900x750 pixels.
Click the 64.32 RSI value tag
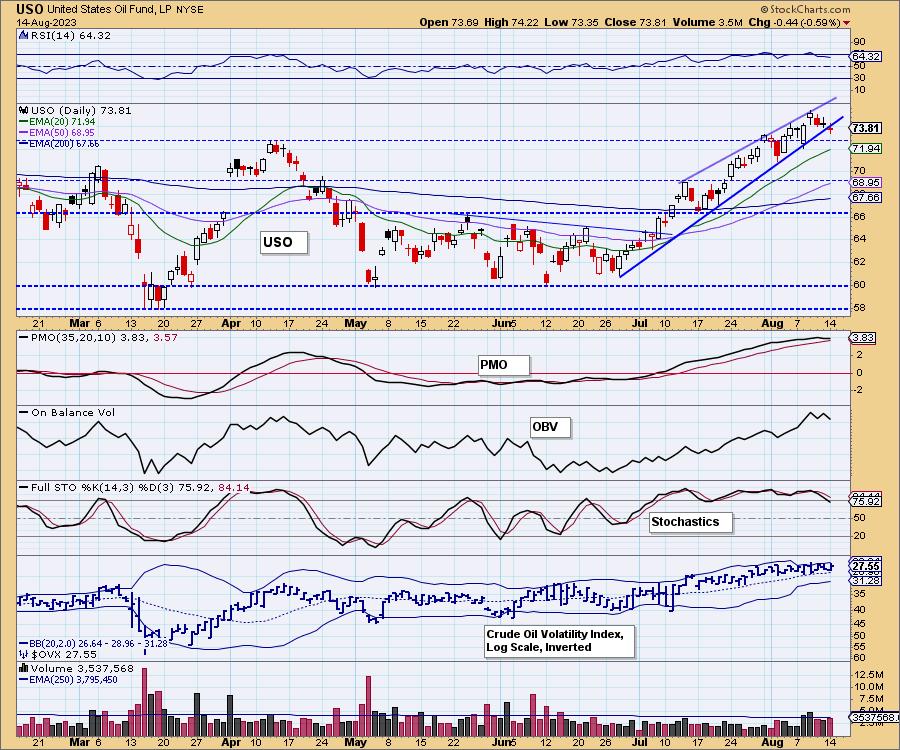866,56
